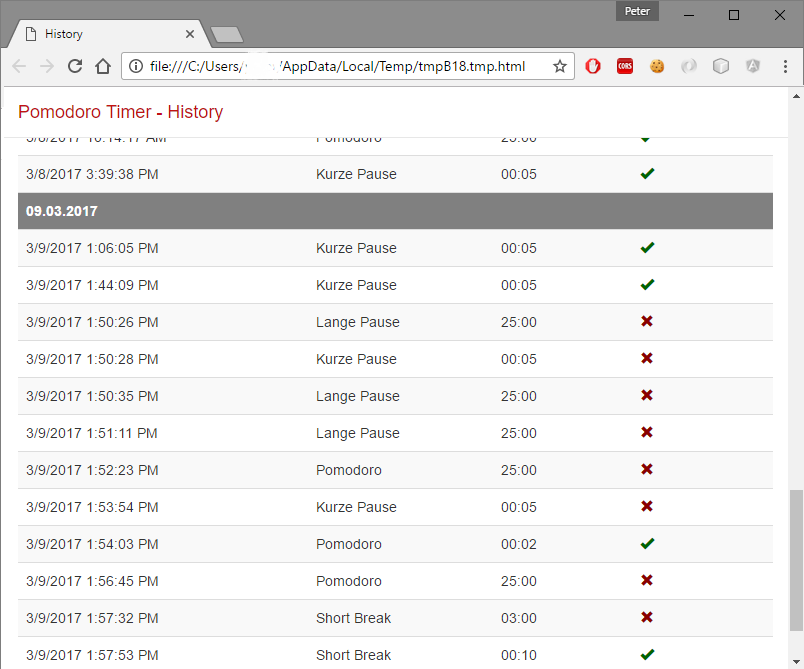
Task: Click Kurze Pause in the 1:53:54 PM row
Action: pyautogui.click(x=356, y=507)
